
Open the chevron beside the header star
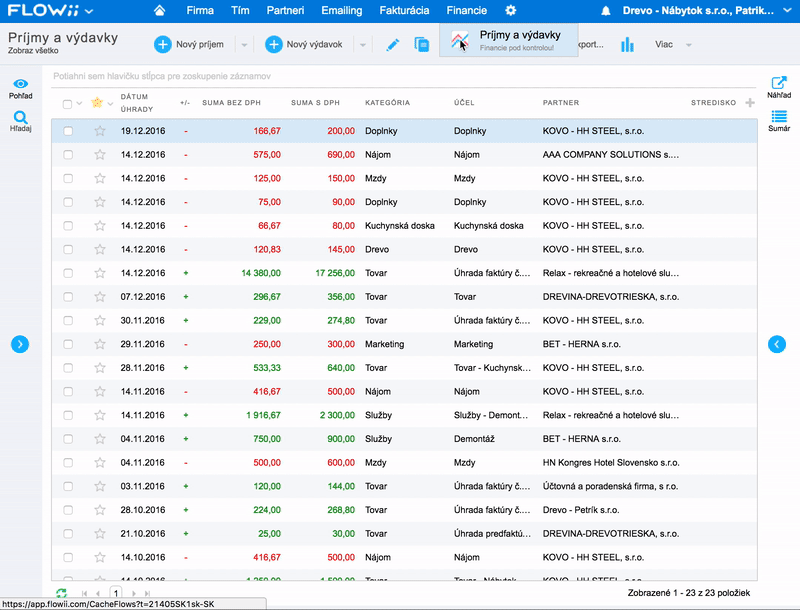tap(110, 103)
